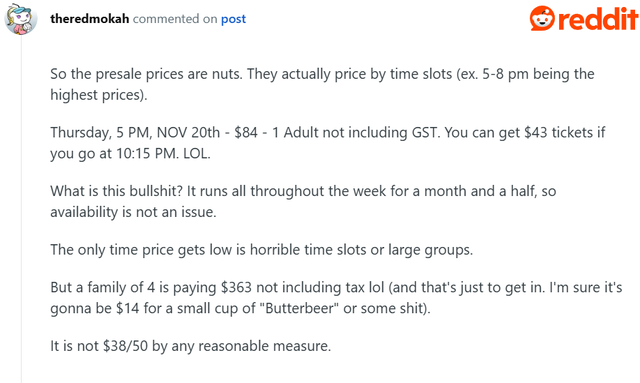Click the quoted word "Butterbeer"
Screen dimensions: 640x383
pos(302,308)
